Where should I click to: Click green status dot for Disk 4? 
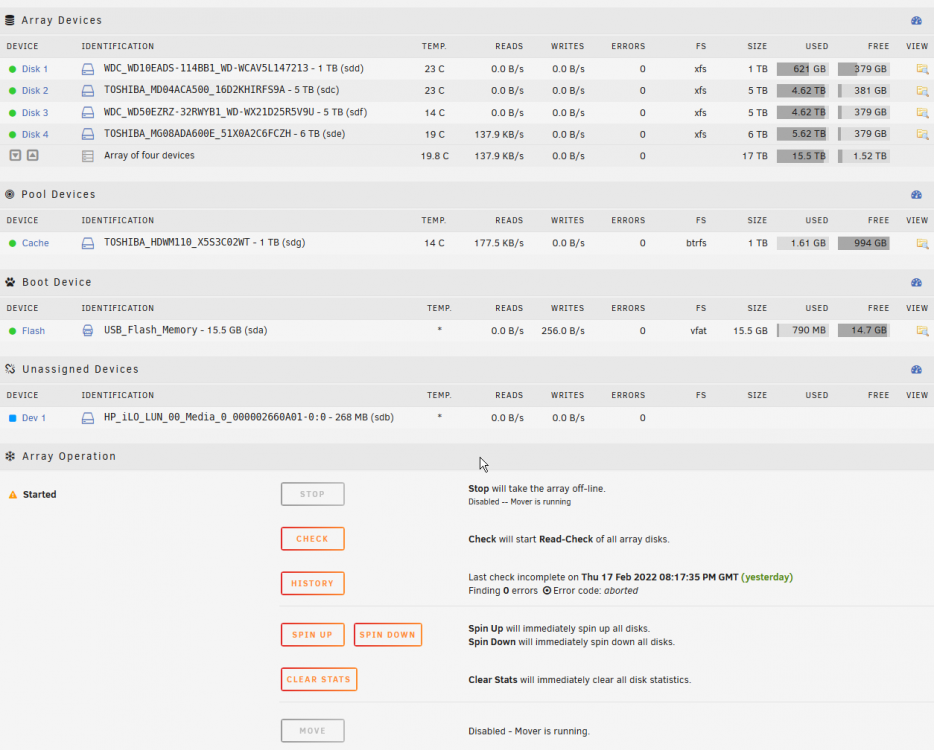pyautogui.click(x=12, y=135)
